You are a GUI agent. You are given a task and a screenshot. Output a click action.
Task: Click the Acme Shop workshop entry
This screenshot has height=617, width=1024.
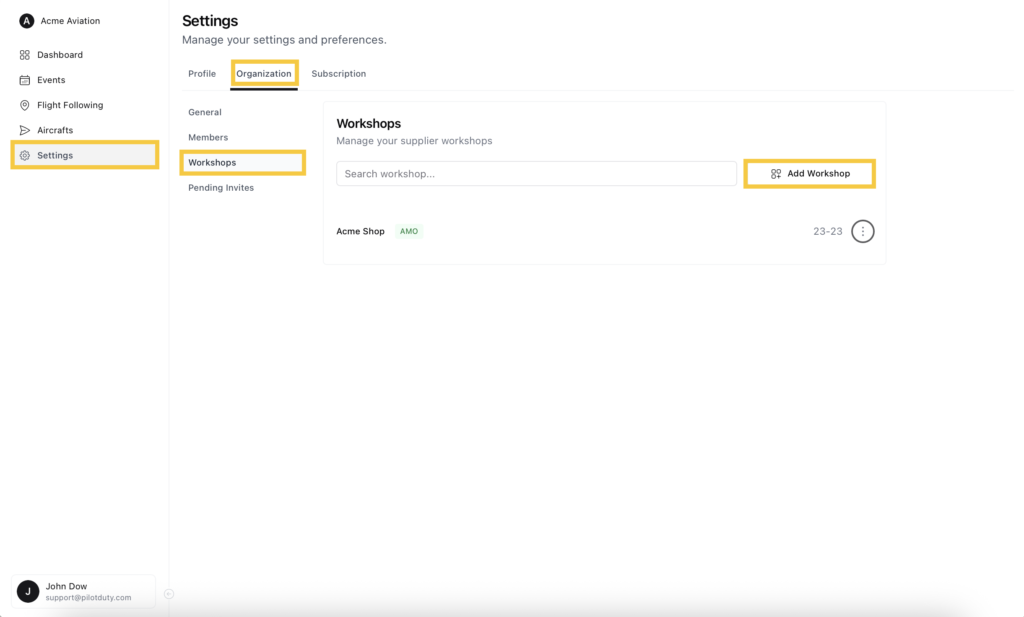pyautogui.click(x=361, y=231)
